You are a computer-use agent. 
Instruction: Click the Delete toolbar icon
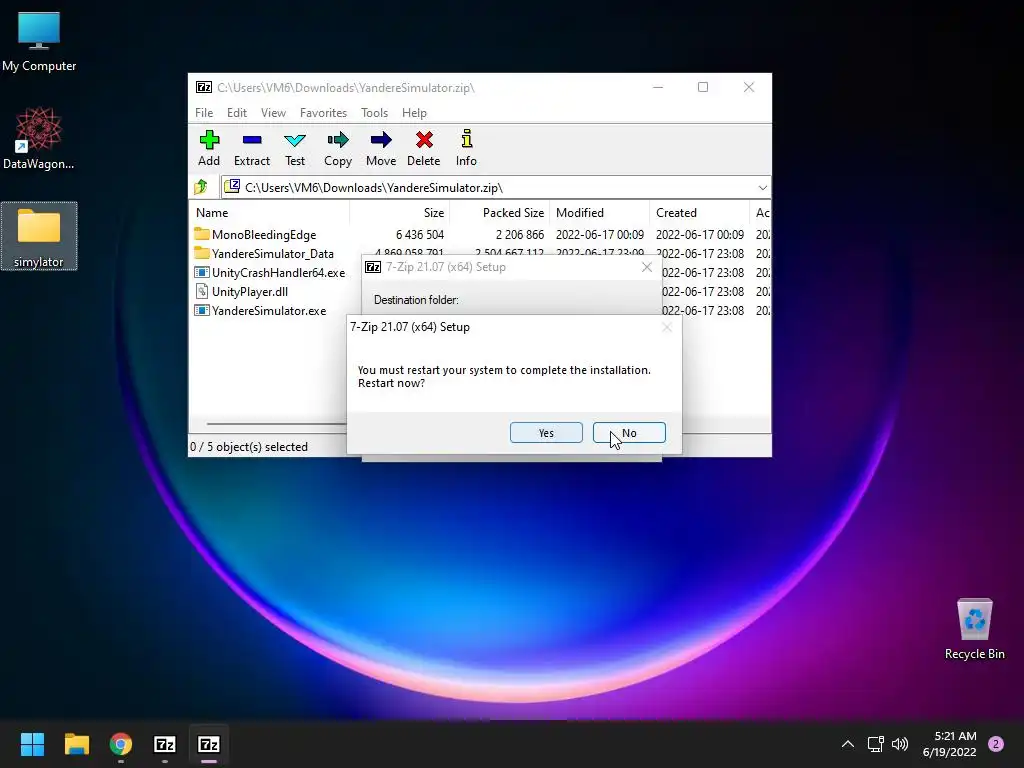424,148
